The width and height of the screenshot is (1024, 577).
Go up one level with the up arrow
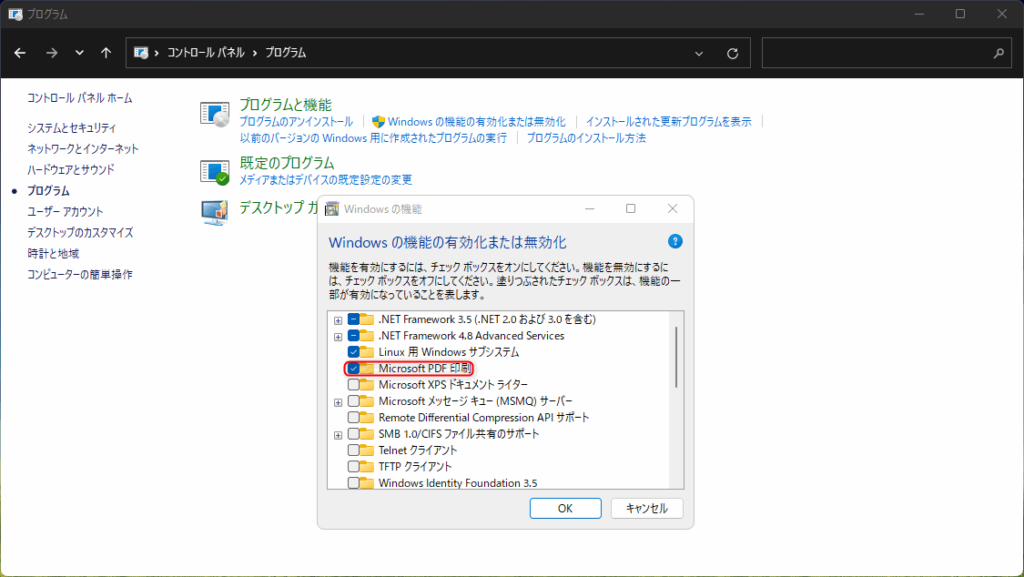pyautogui.click(x=106, y=53)
